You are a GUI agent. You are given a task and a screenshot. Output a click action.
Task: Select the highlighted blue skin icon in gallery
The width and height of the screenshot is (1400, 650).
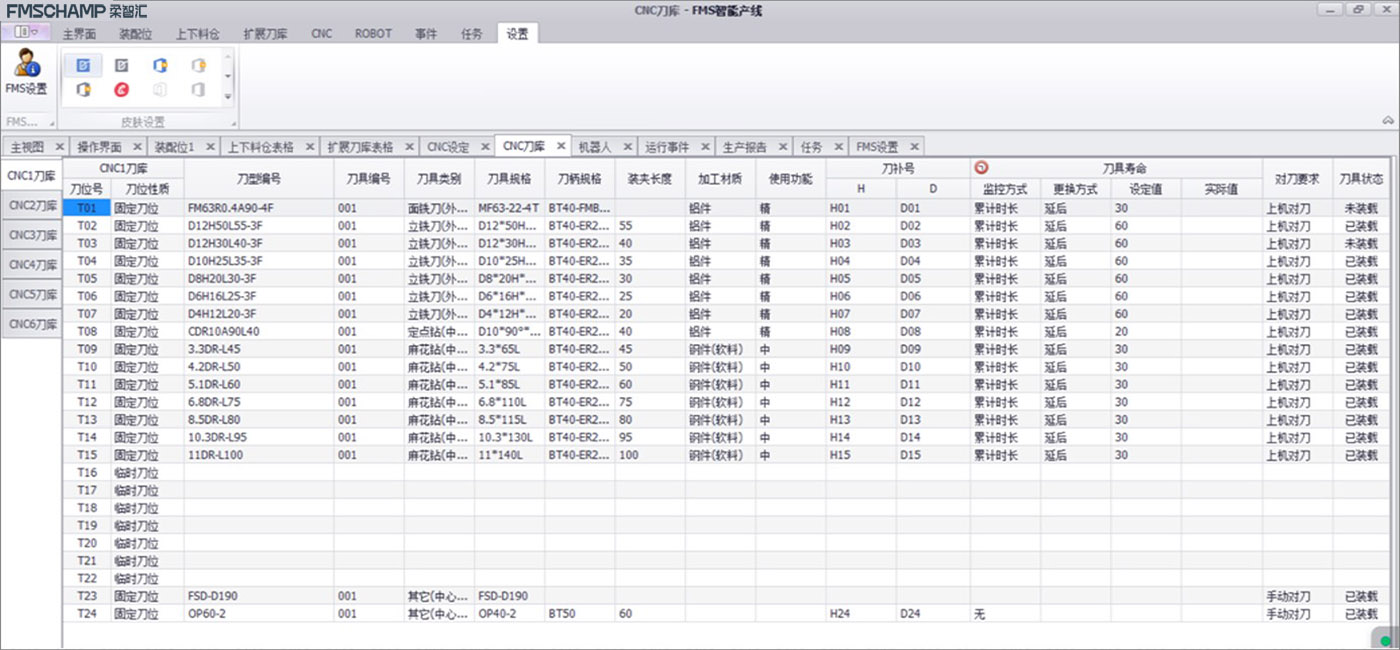pos(84,66)
